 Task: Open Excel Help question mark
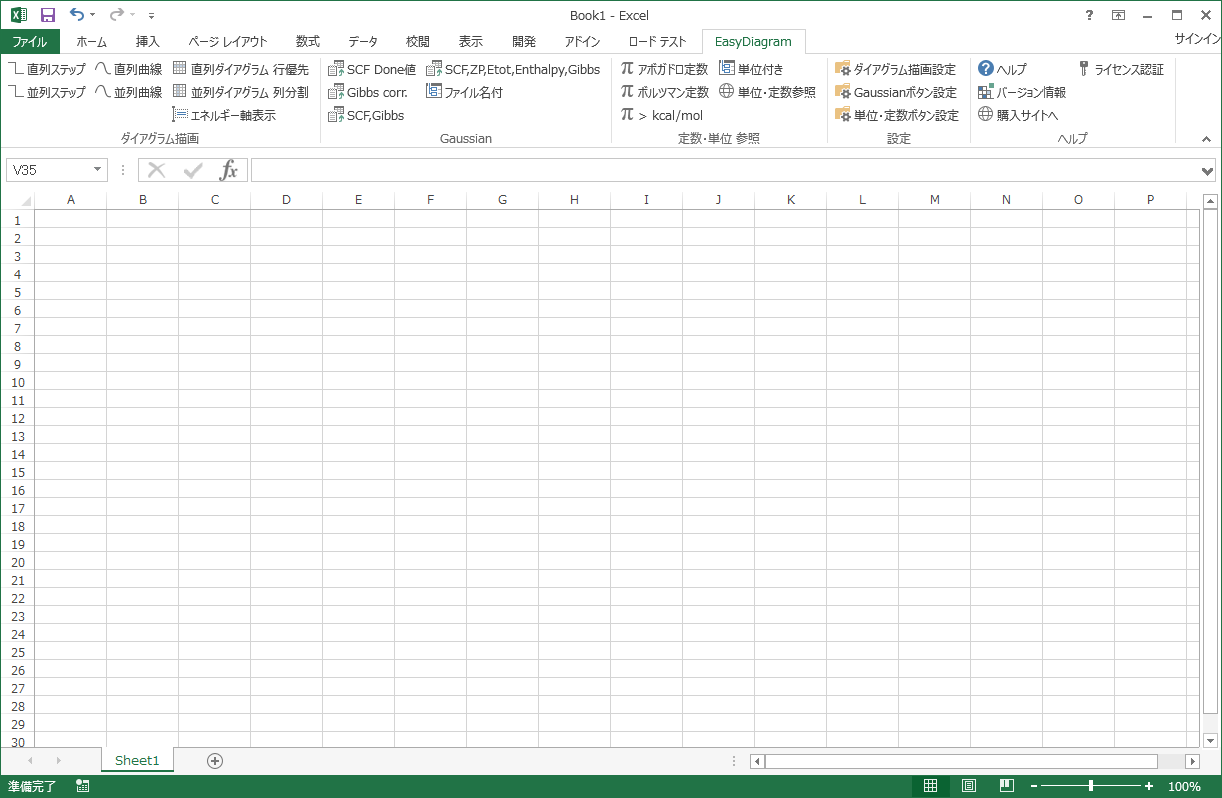point(1089,15)
